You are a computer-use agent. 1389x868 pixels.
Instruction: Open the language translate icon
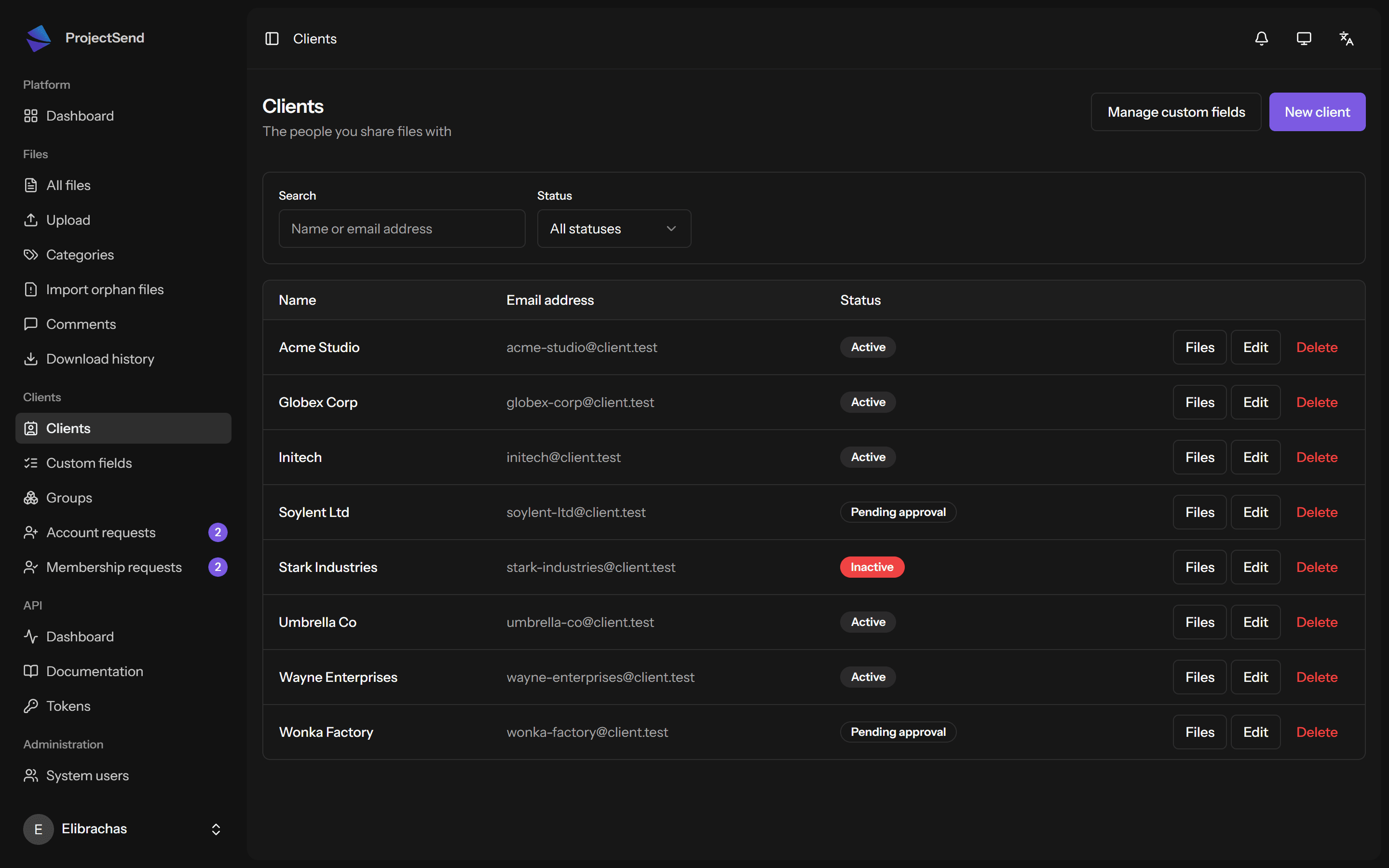[1346, 39]
